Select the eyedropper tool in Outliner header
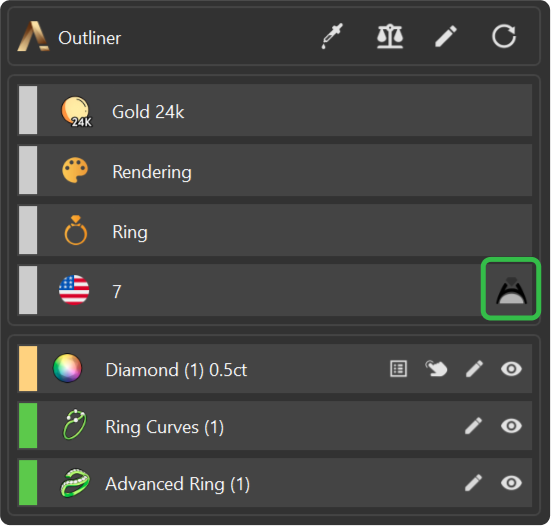This screenshot has width=551, height=526. point(332,36)
